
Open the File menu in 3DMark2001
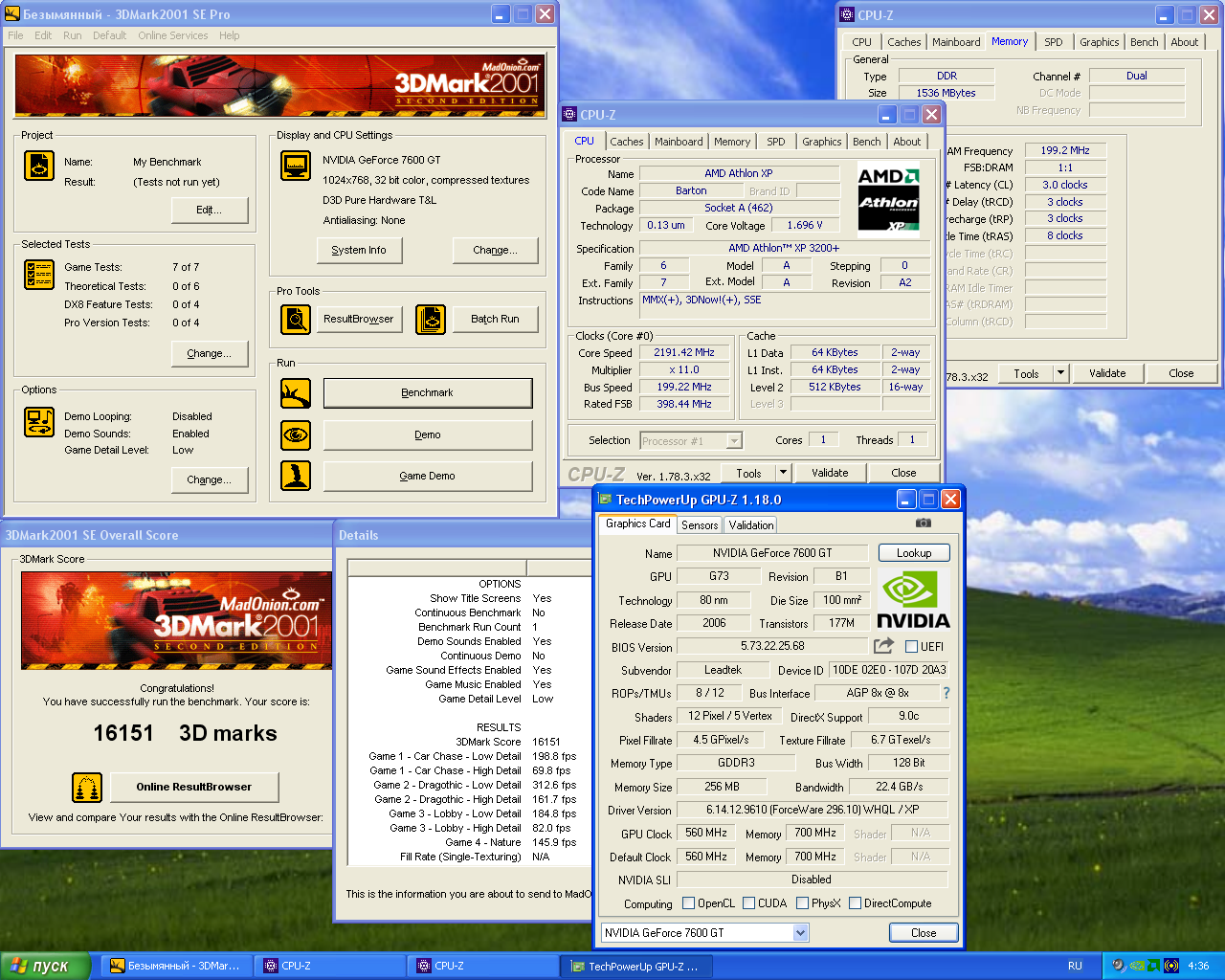(x=16, y=35)
